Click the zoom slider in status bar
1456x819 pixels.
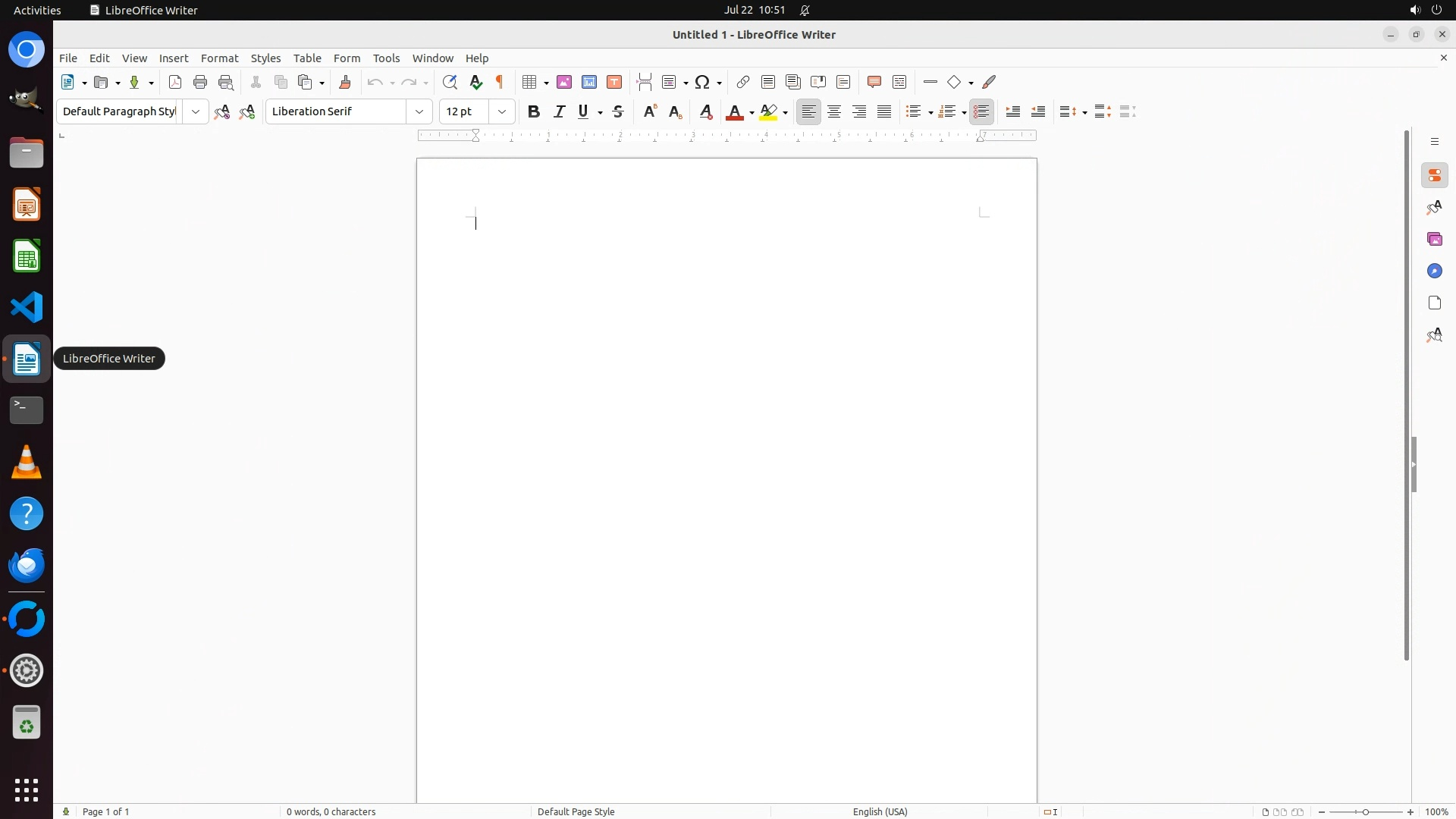pos(1366,811)
